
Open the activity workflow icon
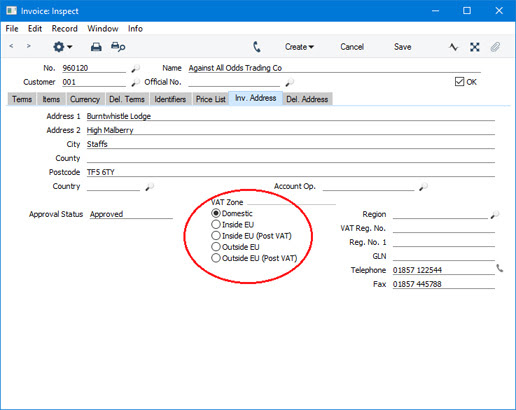click(453, 47)
